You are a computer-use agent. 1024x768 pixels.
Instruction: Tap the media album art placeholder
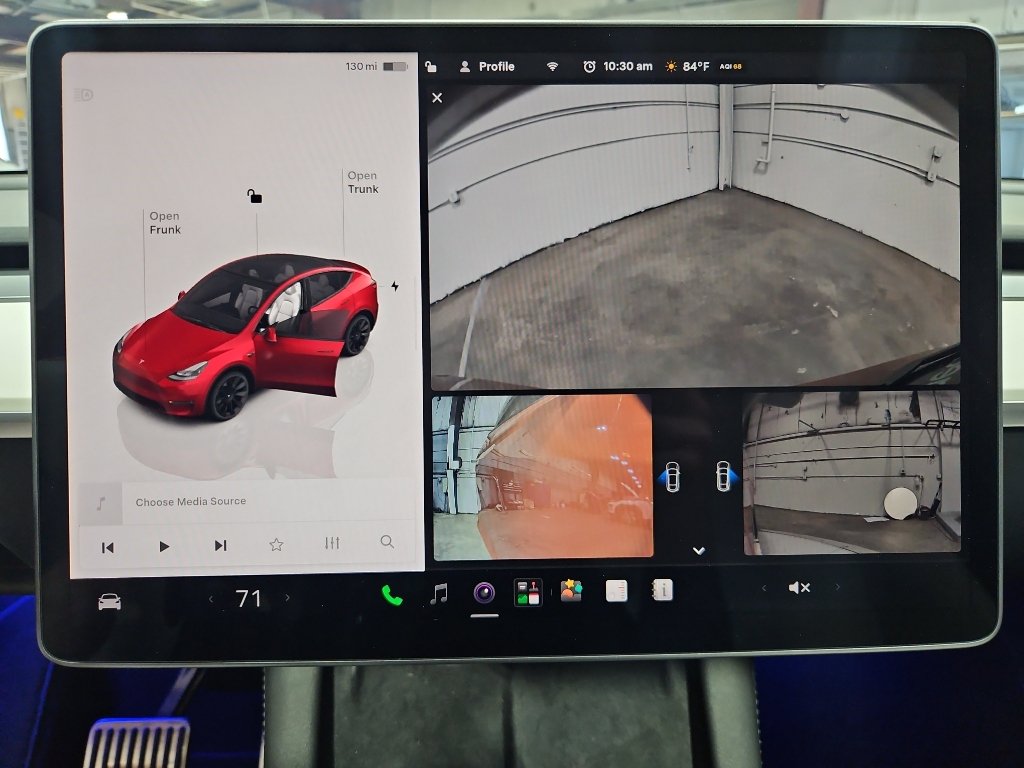[101, 504]
